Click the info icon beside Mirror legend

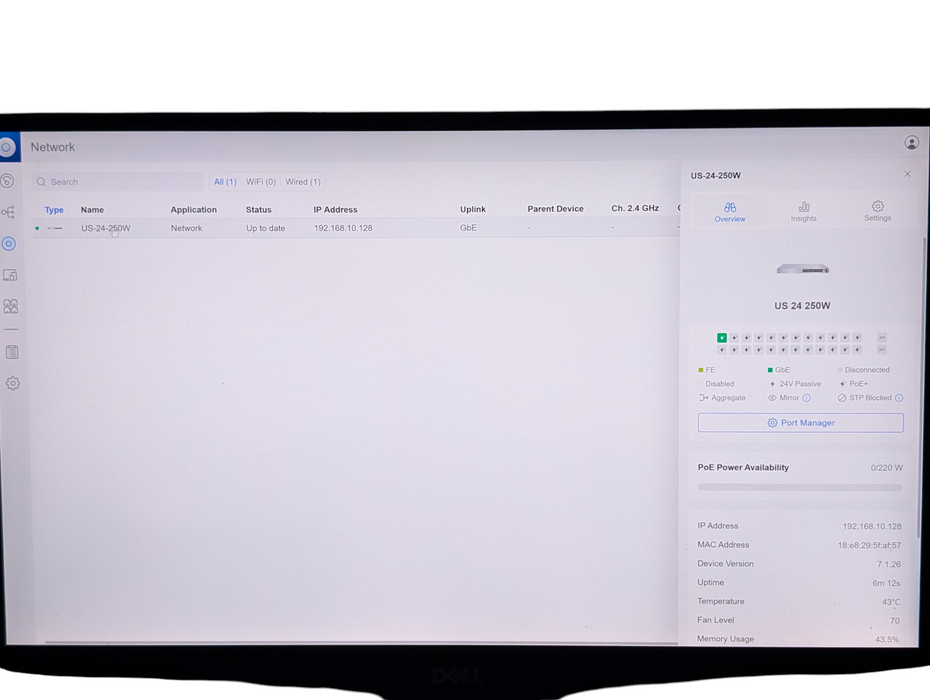click(x=807, y=398)
